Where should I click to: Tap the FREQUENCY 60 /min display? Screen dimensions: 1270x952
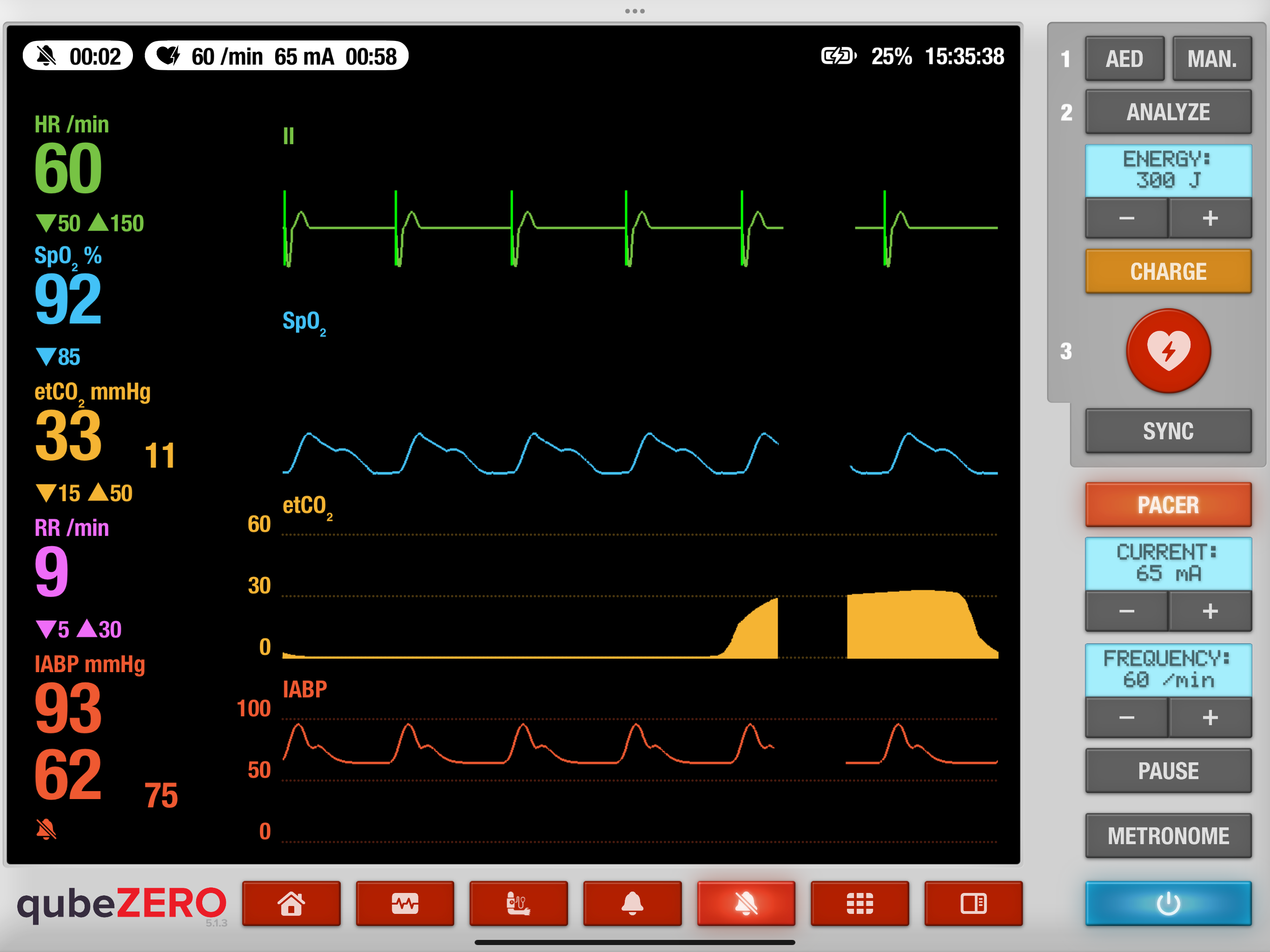click(x=1168, y=669)
